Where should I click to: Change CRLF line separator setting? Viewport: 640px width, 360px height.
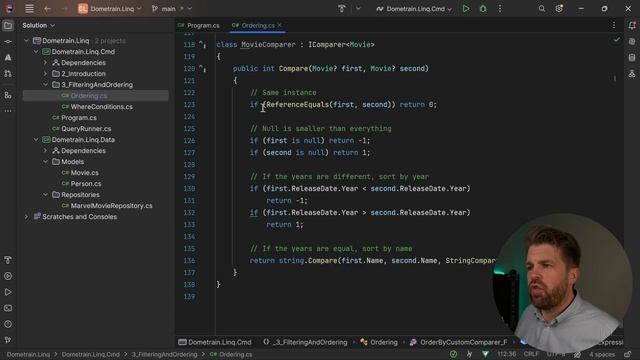(531, 354)
